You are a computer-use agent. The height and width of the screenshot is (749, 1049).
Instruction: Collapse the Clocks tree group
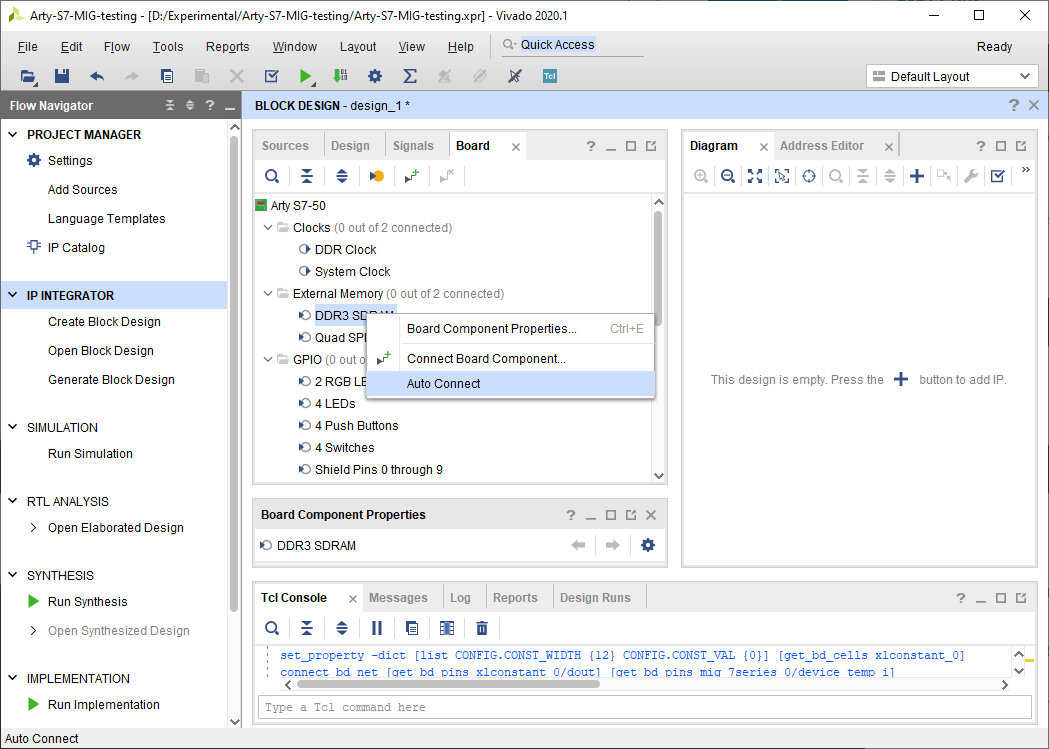(x=268, y=227)
